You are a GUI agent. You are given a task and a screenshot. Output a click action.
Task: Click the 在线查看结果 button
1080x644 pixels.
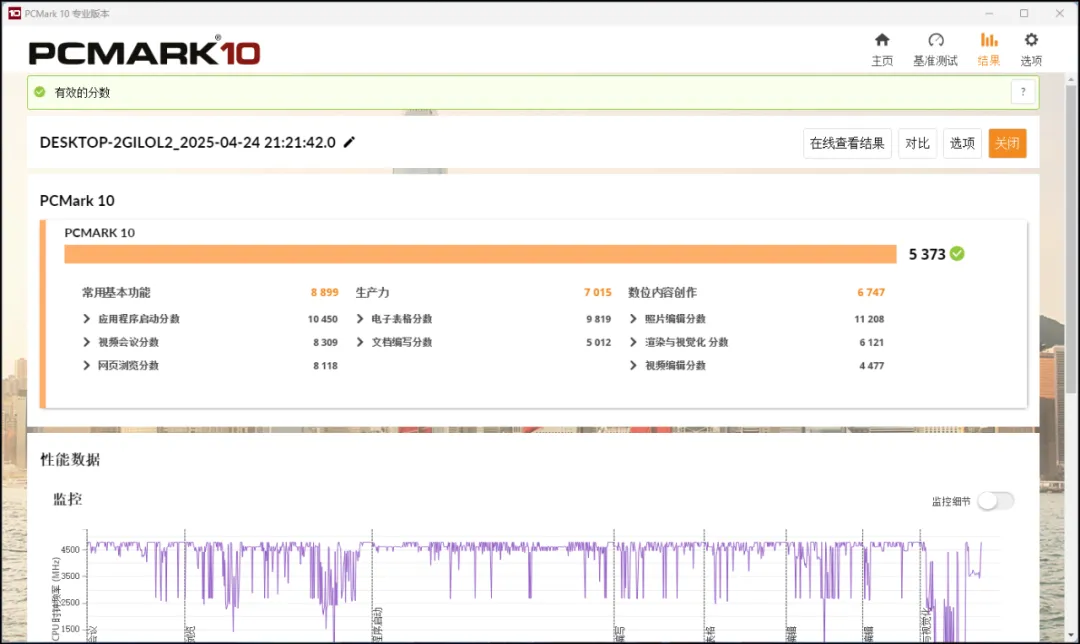pyautogui.click(x=847, y=143)
